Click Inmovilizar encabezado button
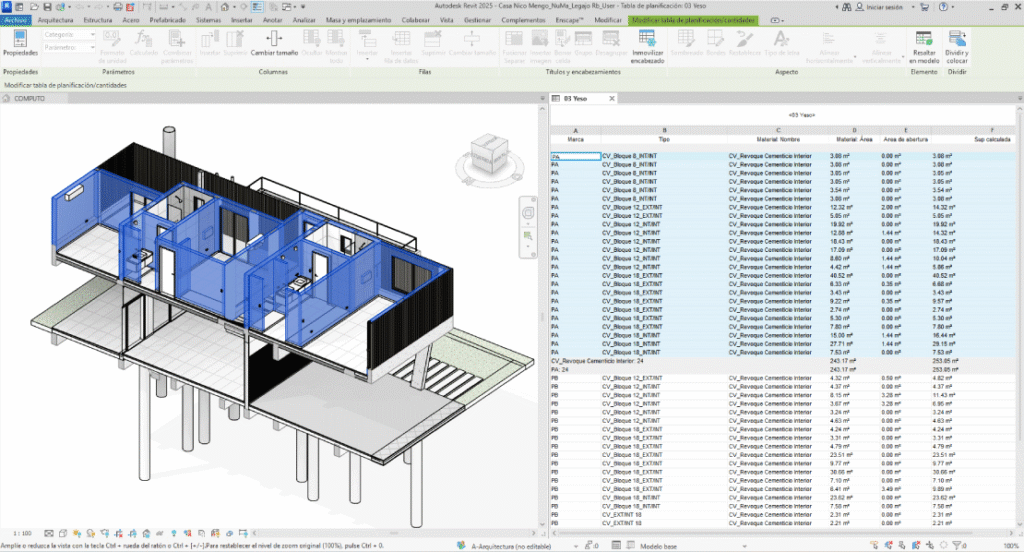This screenshot has width=1024, height=552. click(647, 46)
